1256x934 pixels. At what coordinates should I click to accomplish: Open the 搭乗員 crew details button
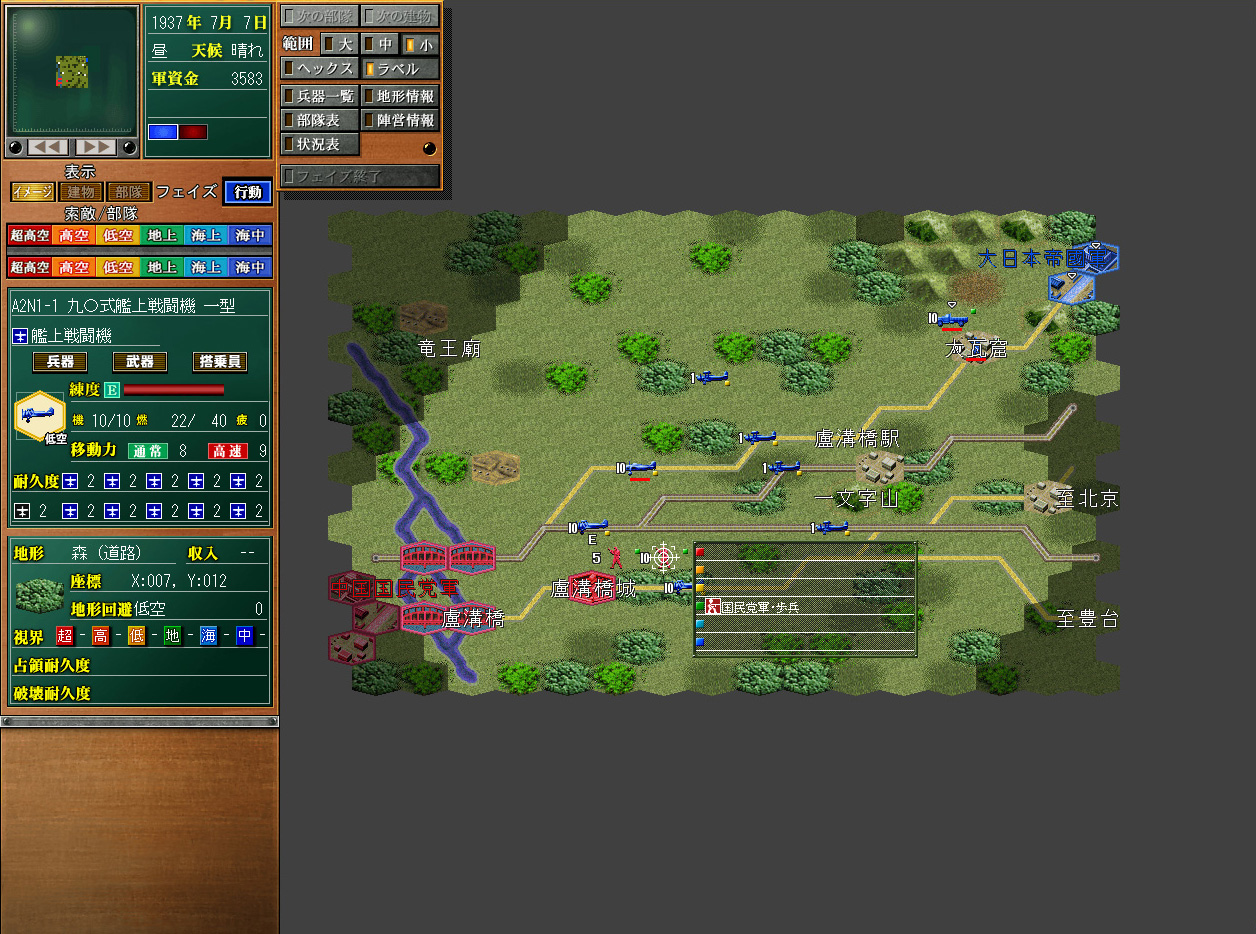pyautogui.click(x=220, y=362)
